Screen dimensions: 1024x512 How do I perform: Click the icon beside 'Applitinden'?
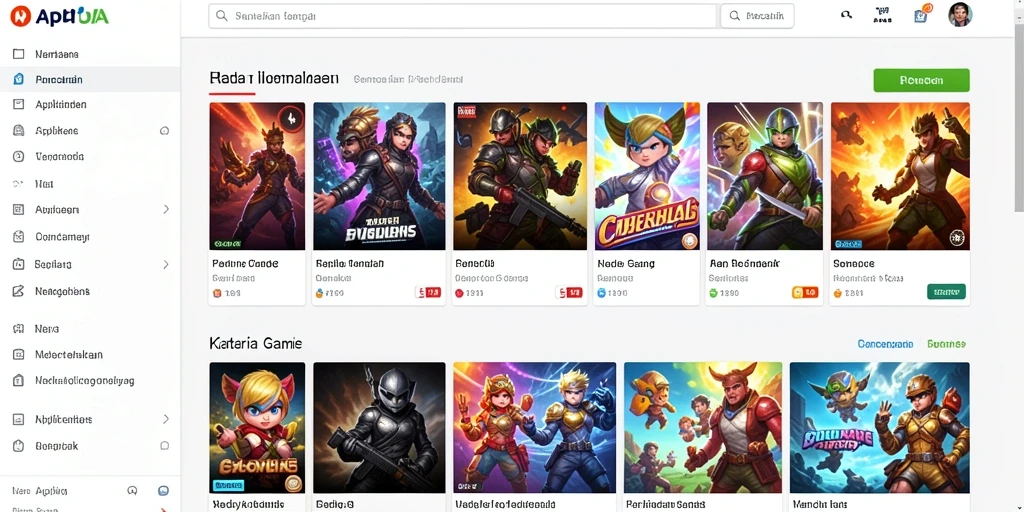click(x=18, y=104)
